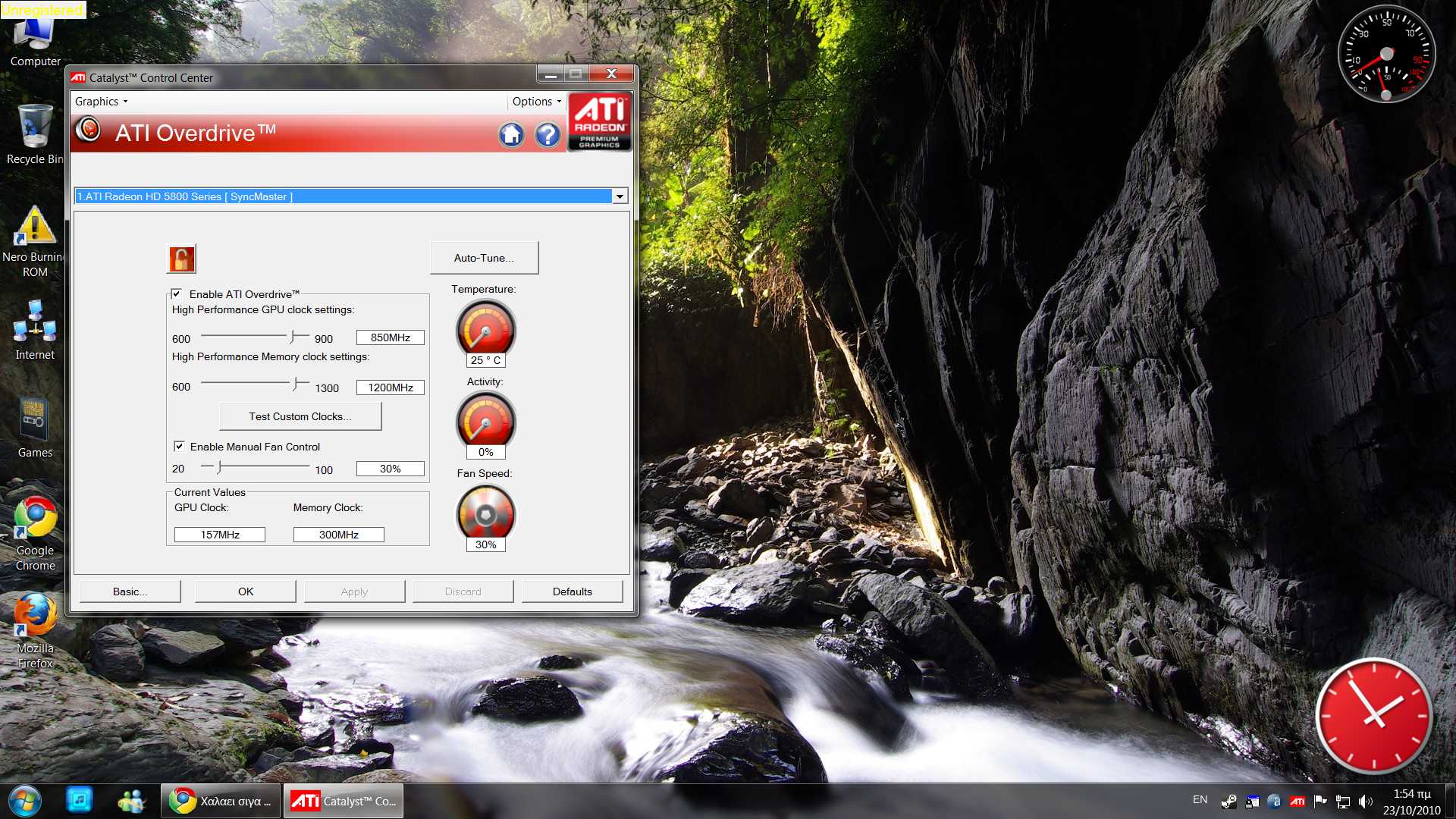Click the Show Desktop strip at taskbar end
The width and height of the screenshot is (1456, 819).
[1450, 802]
